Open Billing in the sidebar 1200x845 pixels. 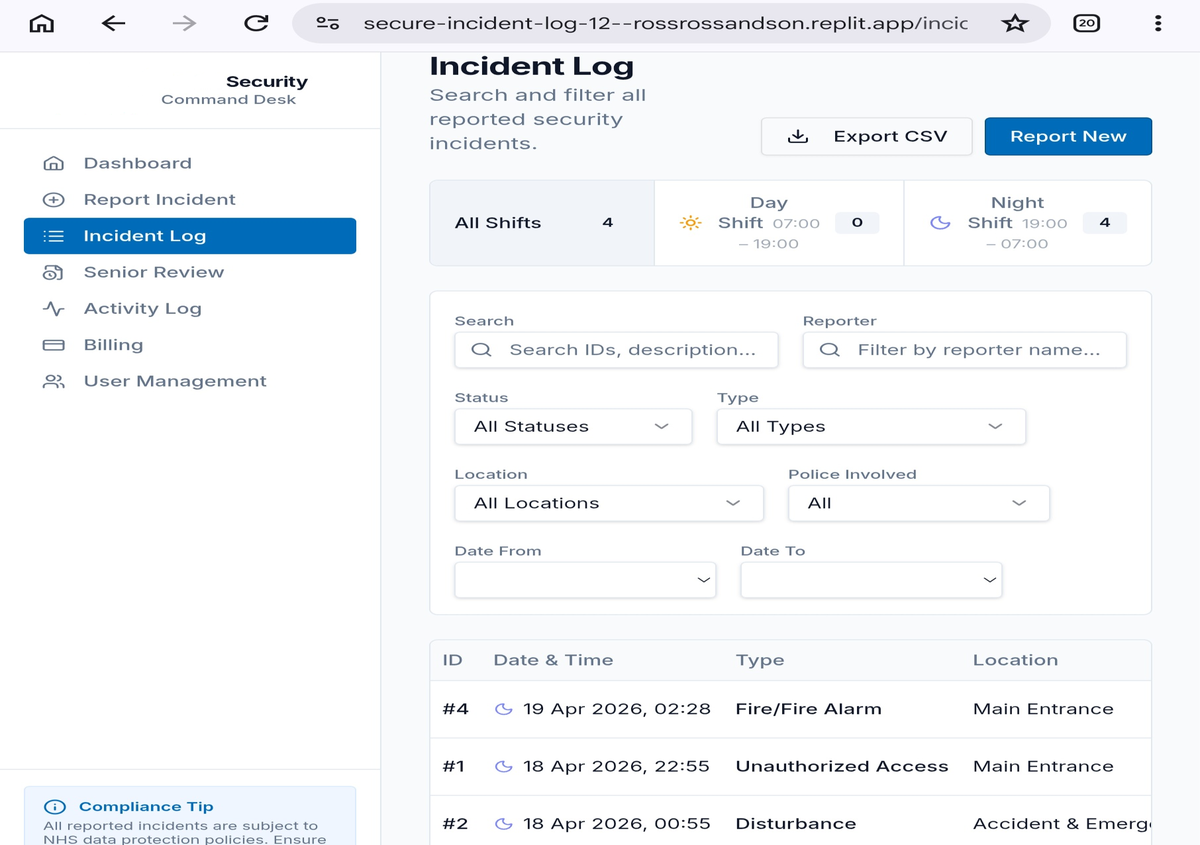190,345
